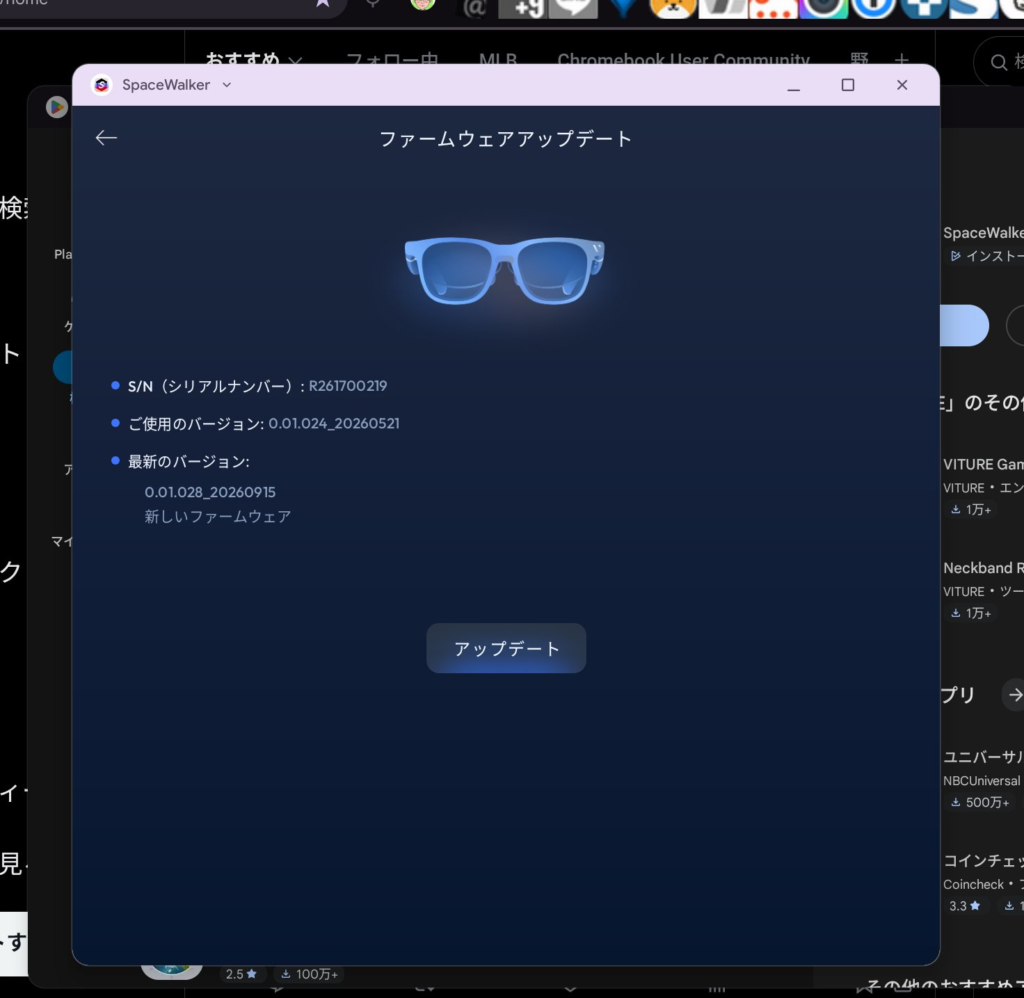Screen dimensions: 1024x998
Task: Click the blue glasses device image
Action: pyautogui.click(x=504, y=270)
